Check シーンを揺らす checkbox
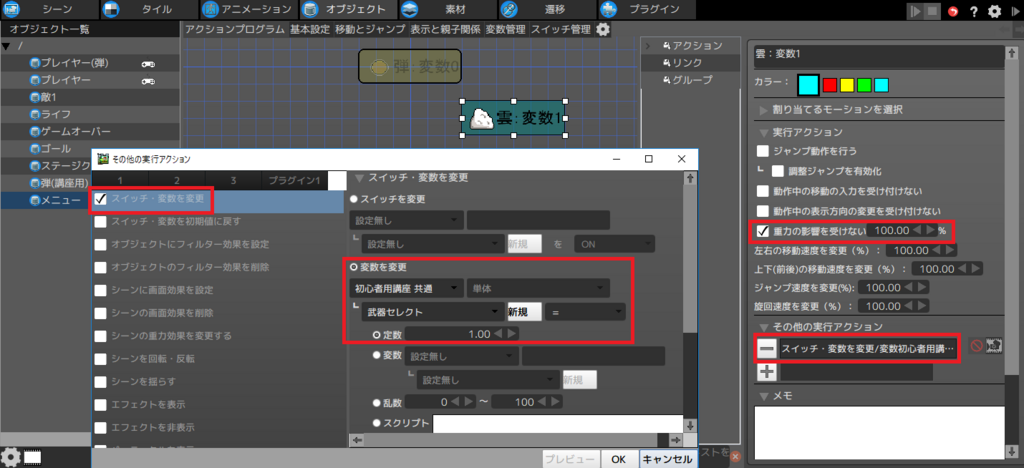Image resolution: width=1024 pixels, height=468 pixels. point(101,381)
